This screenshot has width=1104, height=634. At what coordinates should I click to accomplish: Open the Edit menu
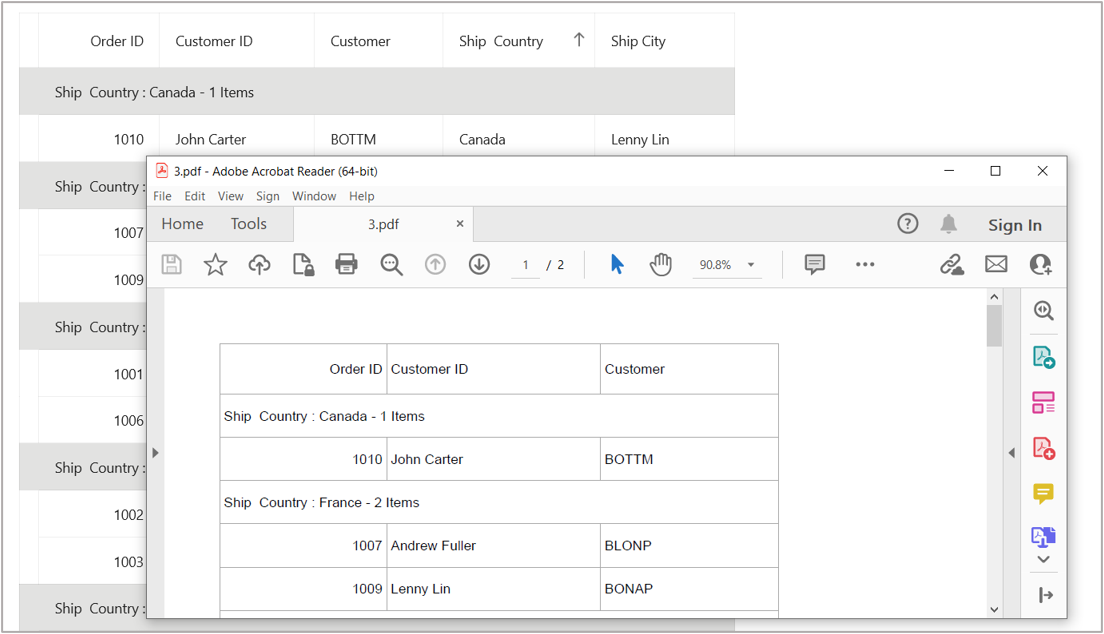coord(195,197)
